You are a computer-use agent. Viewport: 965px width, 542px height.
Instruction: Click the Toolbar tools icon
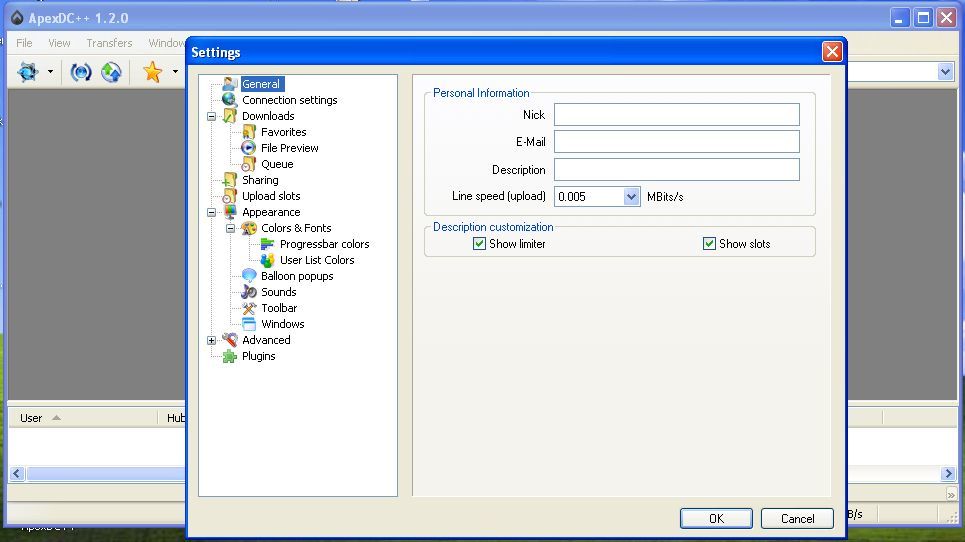pos(249,308)
